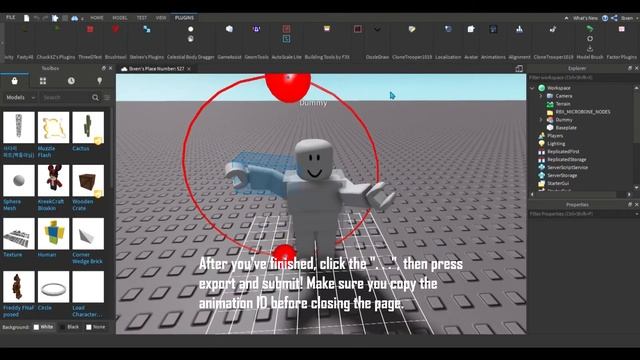Click the Sphere Mesh thumbnail
640x360 pixels.
coord(19,180)
